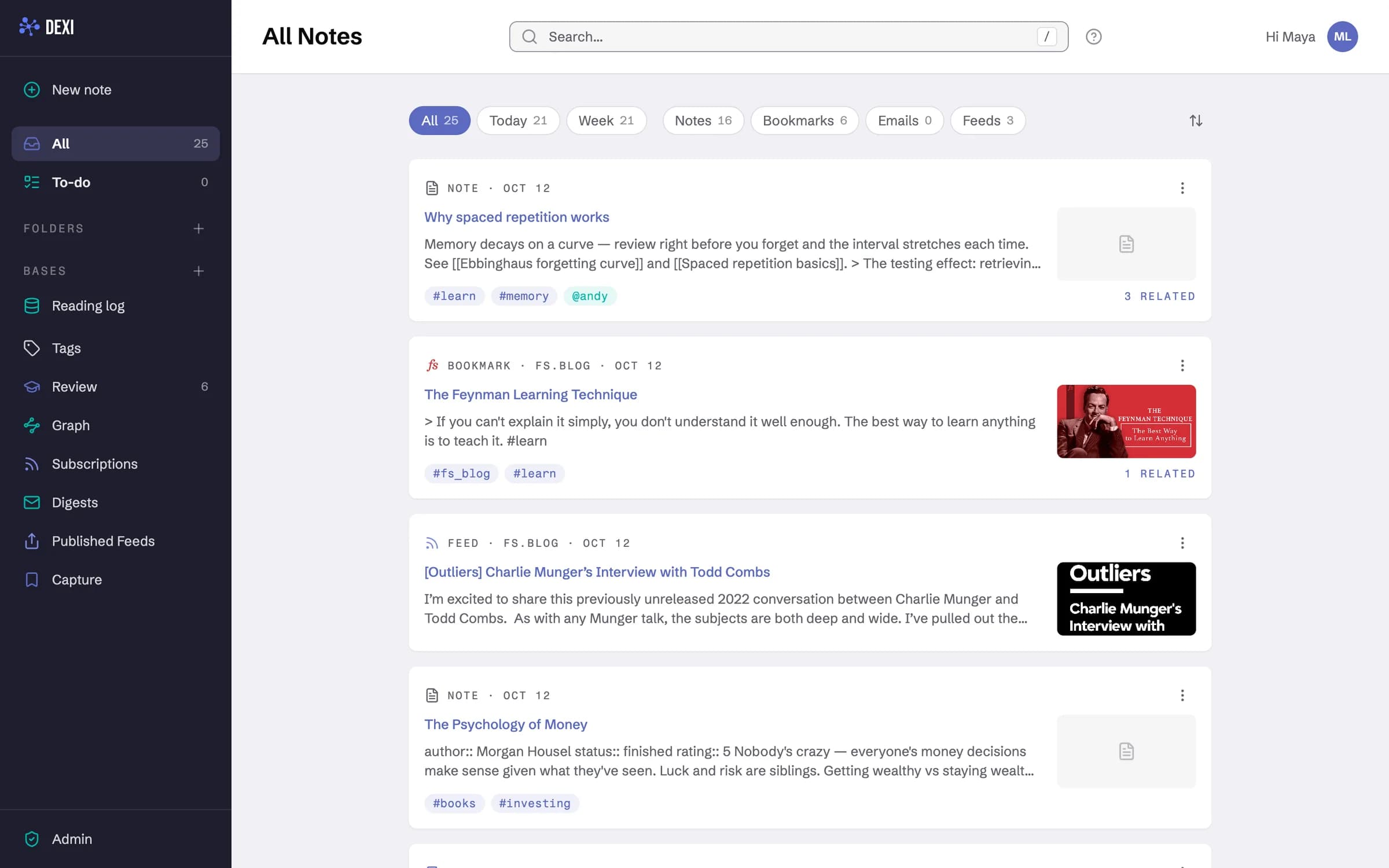This screenshot has height=868, width=1389.
Task: Open 'Why spaced repetition works' note
Action: point(517,217)
